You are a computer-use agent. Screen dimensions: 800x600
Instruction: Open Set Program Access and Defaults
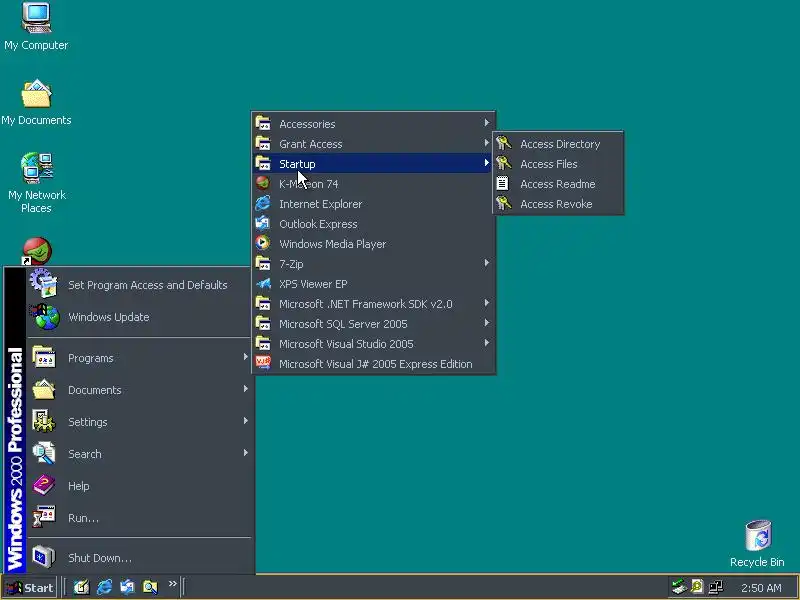pos(139,285)
